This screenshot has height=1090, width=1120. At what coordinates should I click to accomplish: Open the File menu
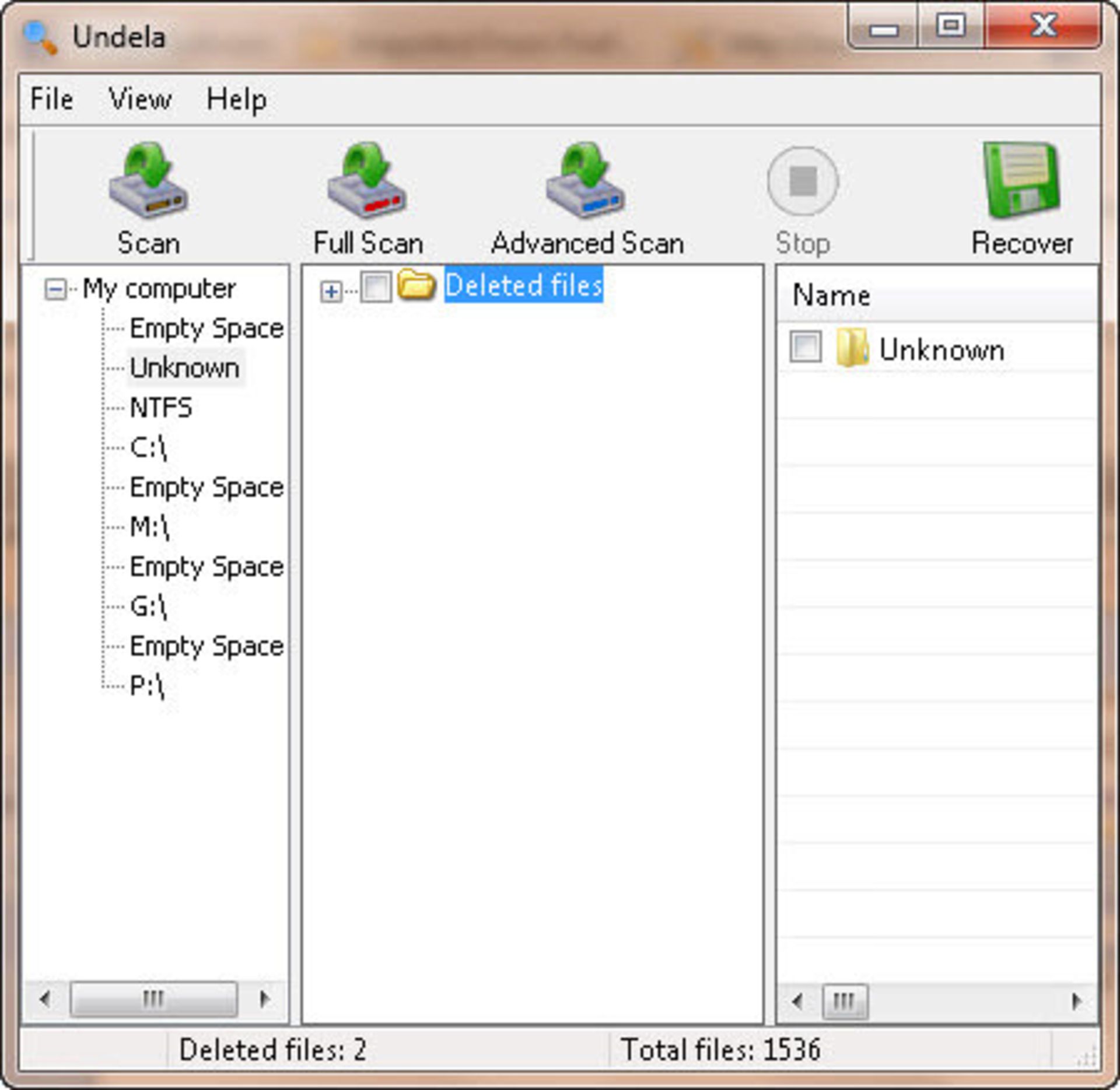52,99
